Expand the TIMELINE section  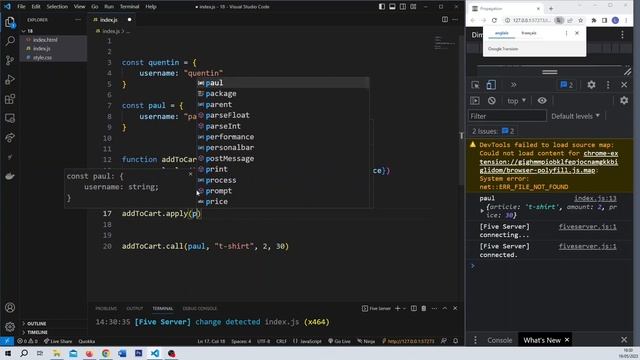pos(37,332)
